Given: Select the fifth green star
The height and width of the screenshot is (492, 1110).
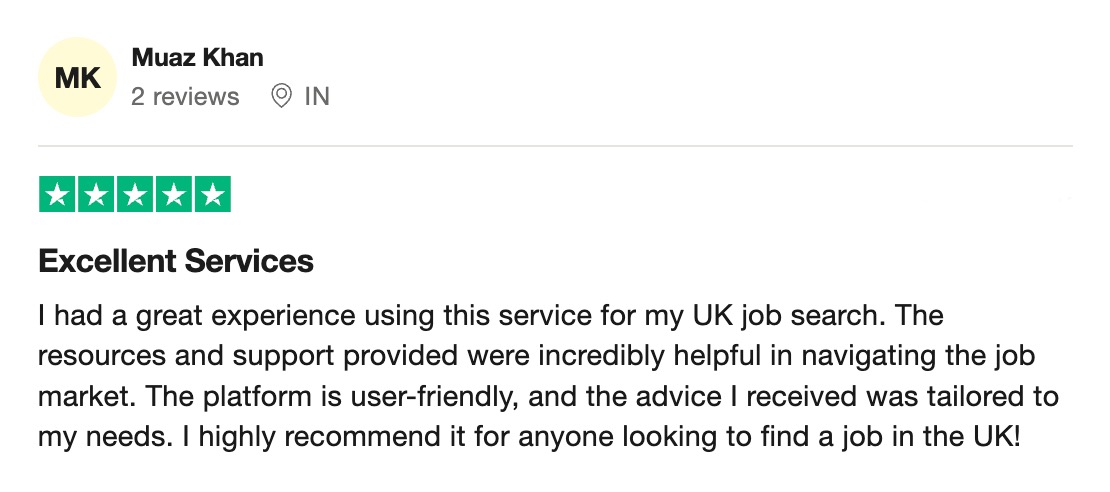Looking at the screenshot, I should pos(212,194).
